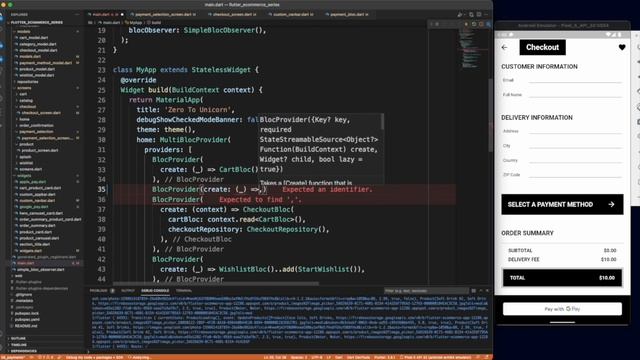Go back using the Checkout arrow
640x360 pixels.
(x=504, y=47)
